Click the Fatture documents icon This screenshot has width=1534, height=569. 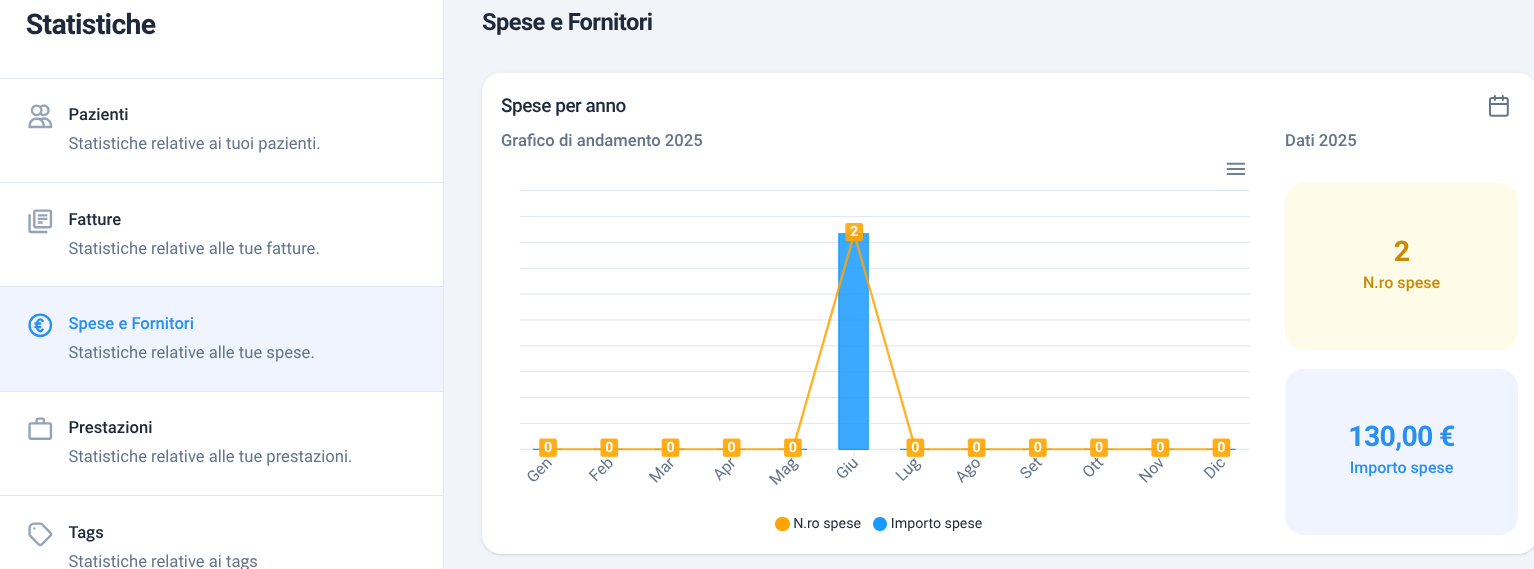point(40,221)
